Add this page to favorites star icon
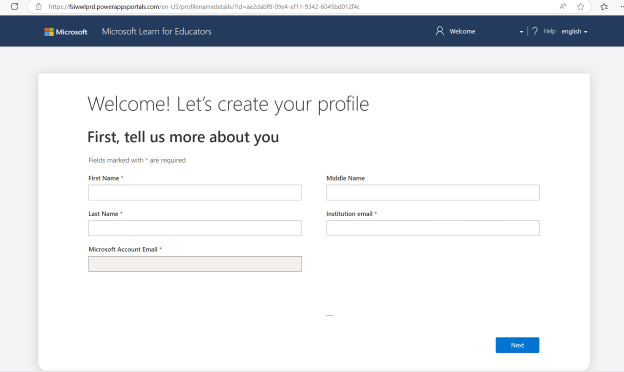Viewport: 624px width, 372px height. (x=581, y=6)
